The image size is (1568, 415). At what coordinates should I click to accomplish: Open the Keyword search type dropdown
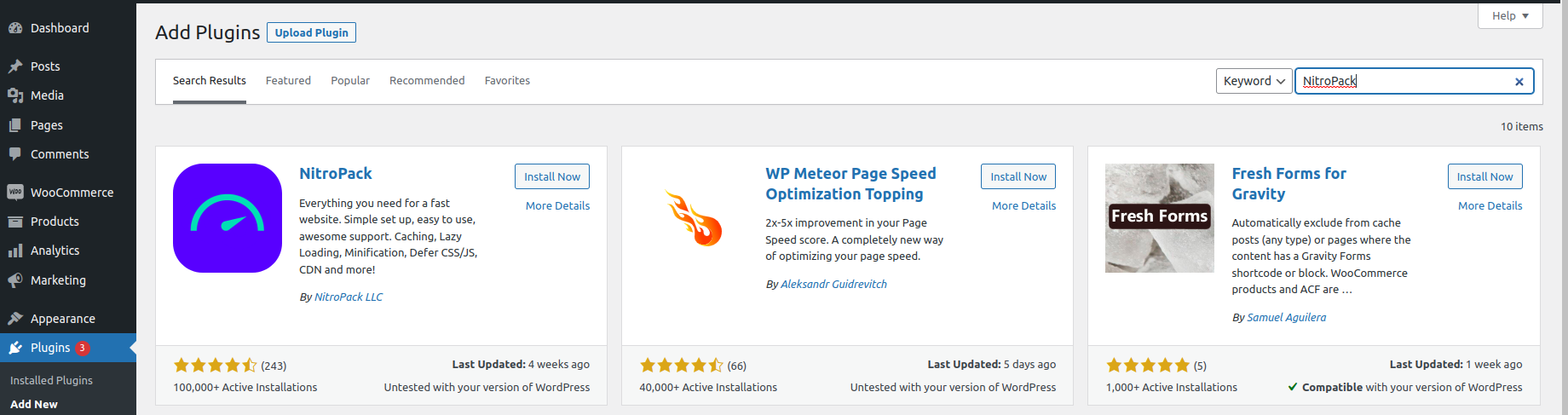[1254, 81]
